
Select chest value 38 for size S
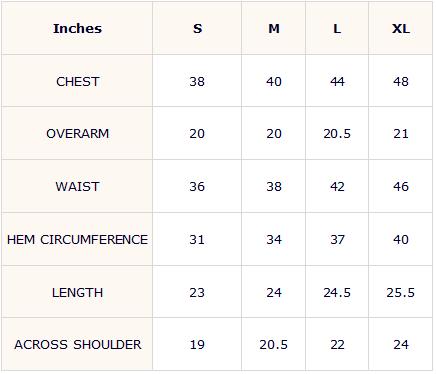pos(197,81)
